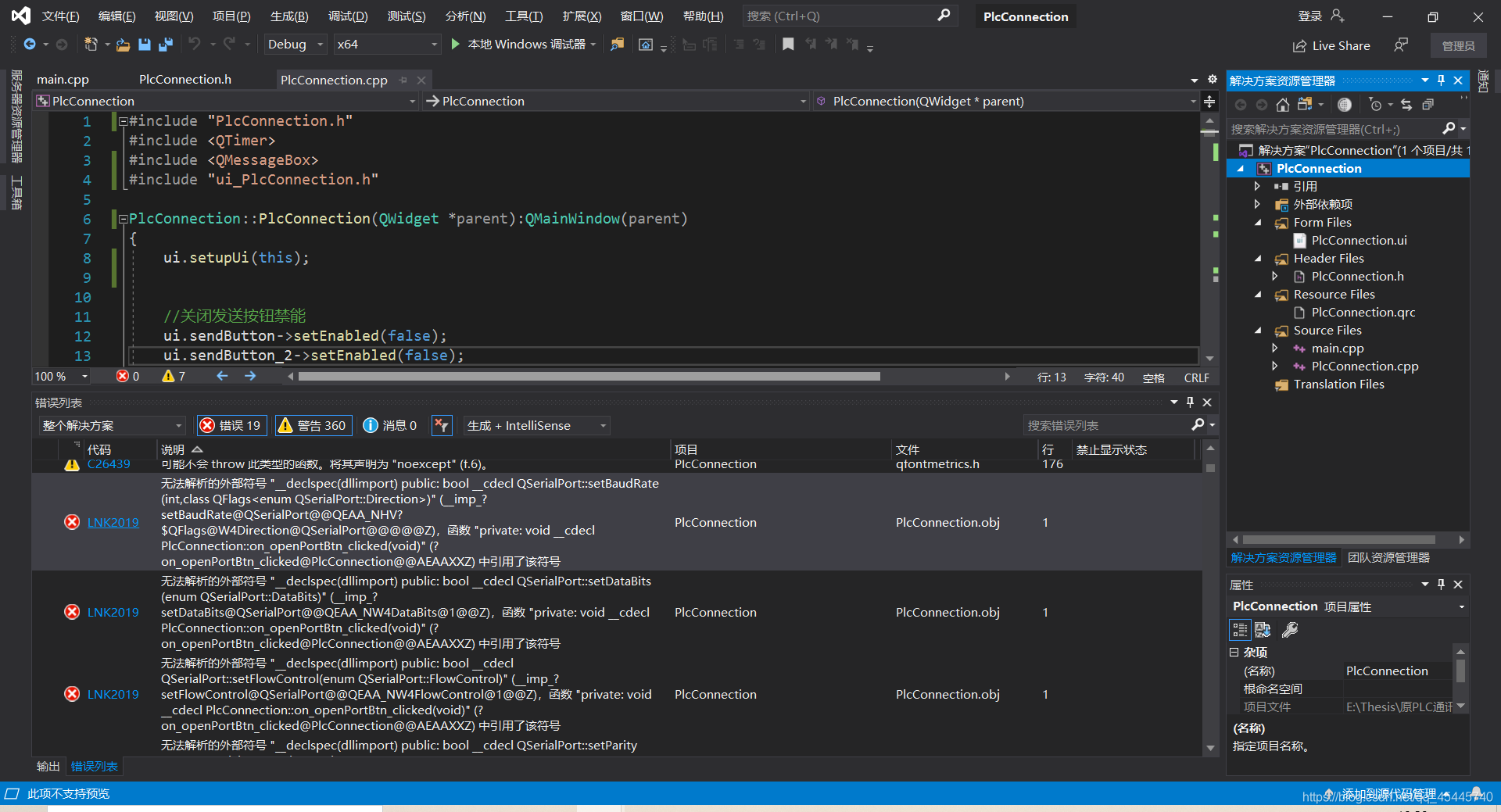Click the bookmark icon in the toolbar
Image resolution: width=1501 pixels, height=812 pixels.
click(788, 45)
